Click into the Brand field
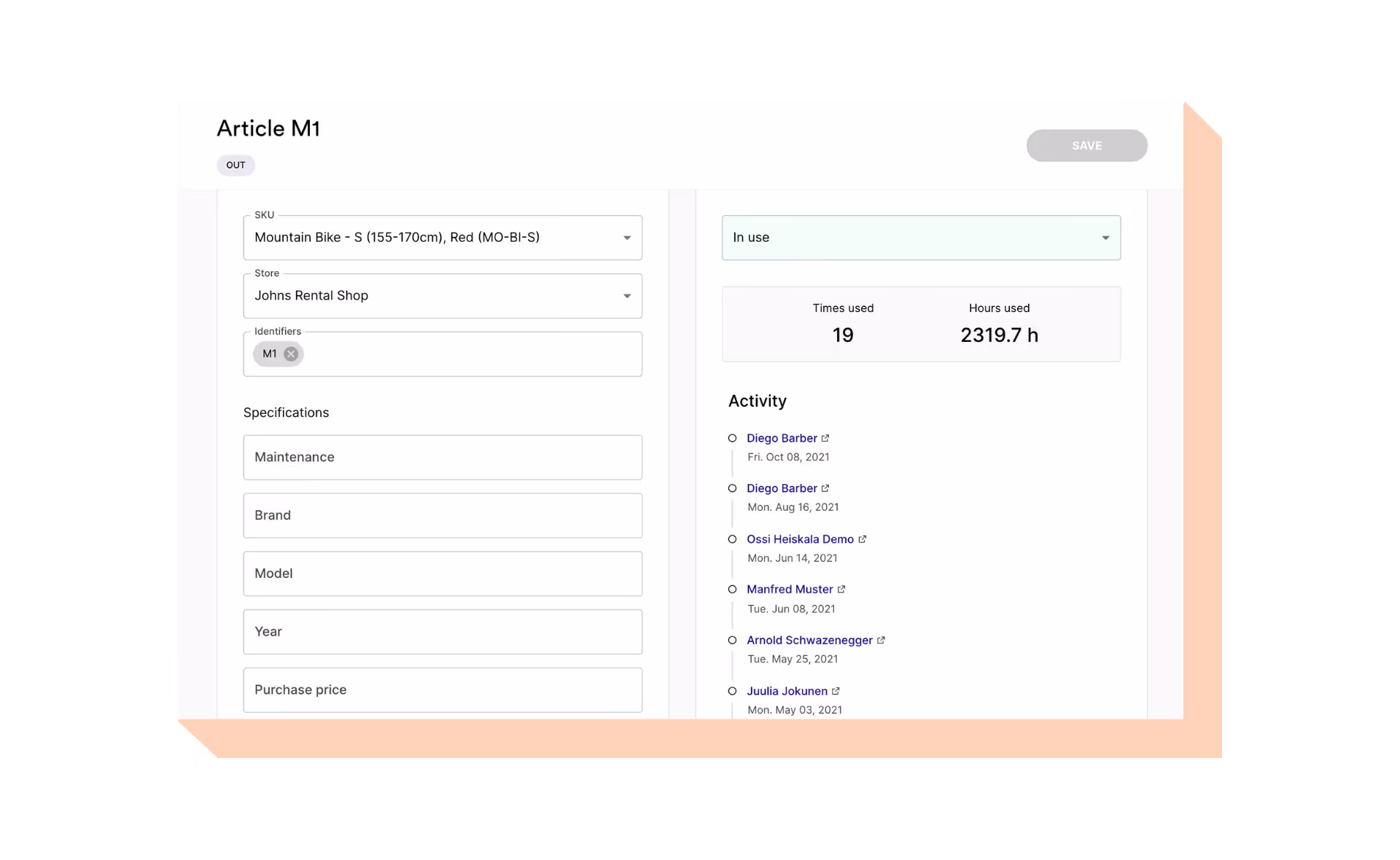1400x860 pixels. [442, 516]
